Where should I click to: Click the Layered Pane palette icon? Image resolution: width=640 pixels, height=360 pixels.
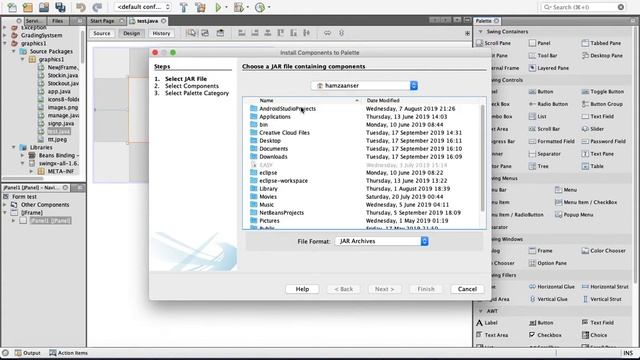pos(532,68)
